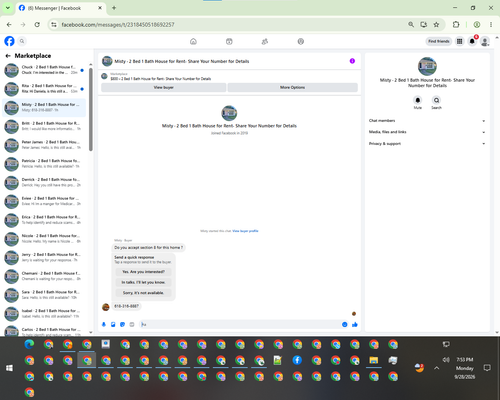Open Chrome zoom magnifier in address bar
Image resolution: width=500 pixels, height=400 pixels.
(411, 24)
